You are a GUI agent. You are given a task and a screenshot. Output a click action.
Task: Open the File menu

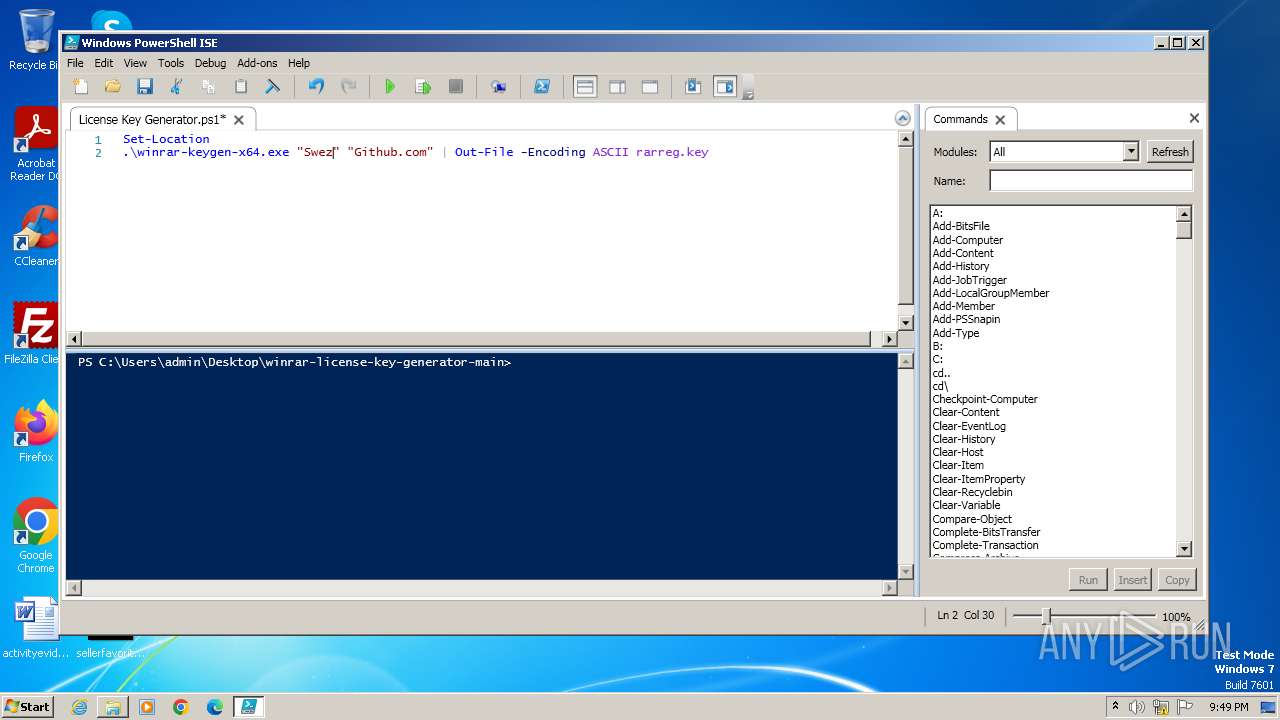coord(75,63)
